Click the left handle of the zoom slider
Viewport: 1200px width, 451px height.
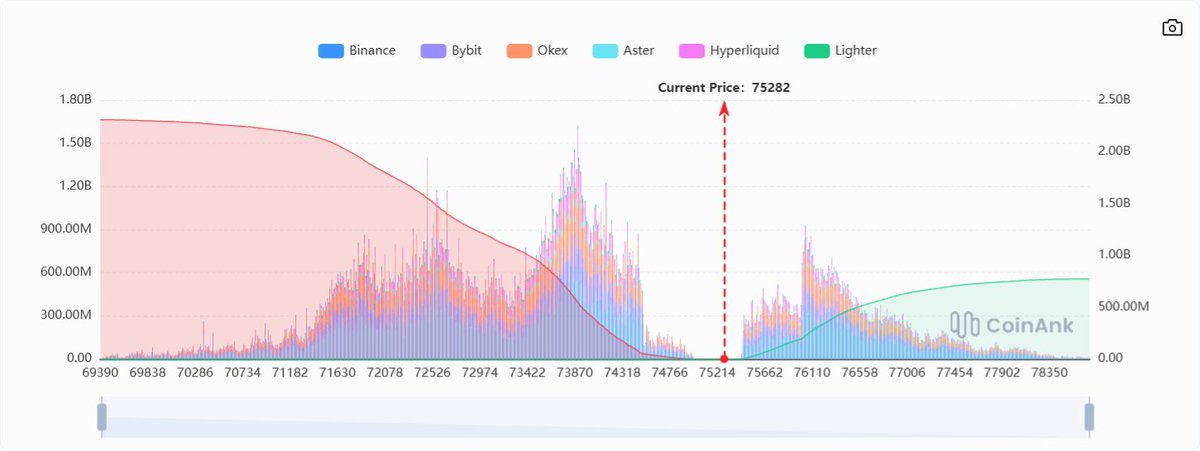102,417
